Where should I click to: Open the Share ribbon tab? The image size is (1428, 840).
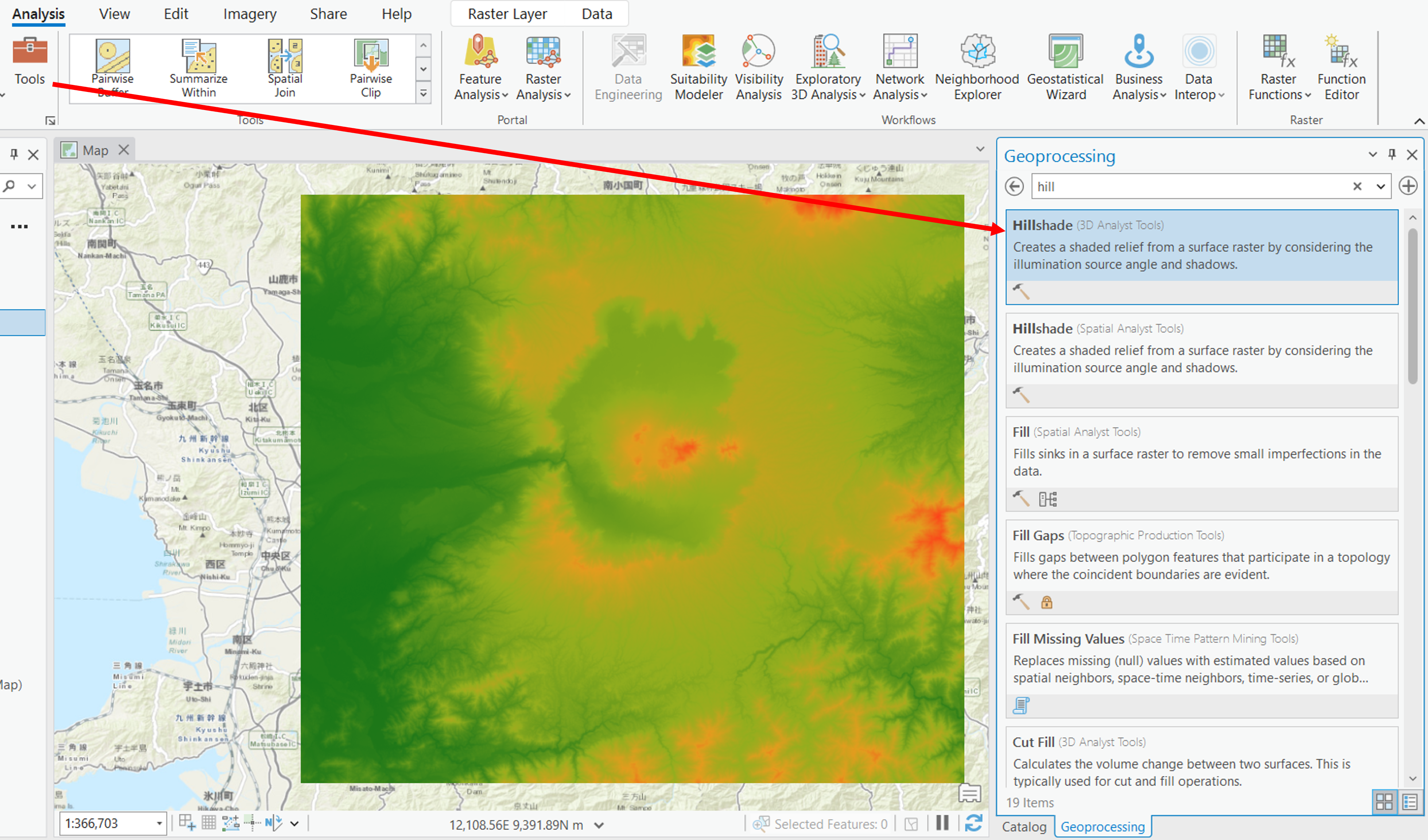tap(328, 14)
